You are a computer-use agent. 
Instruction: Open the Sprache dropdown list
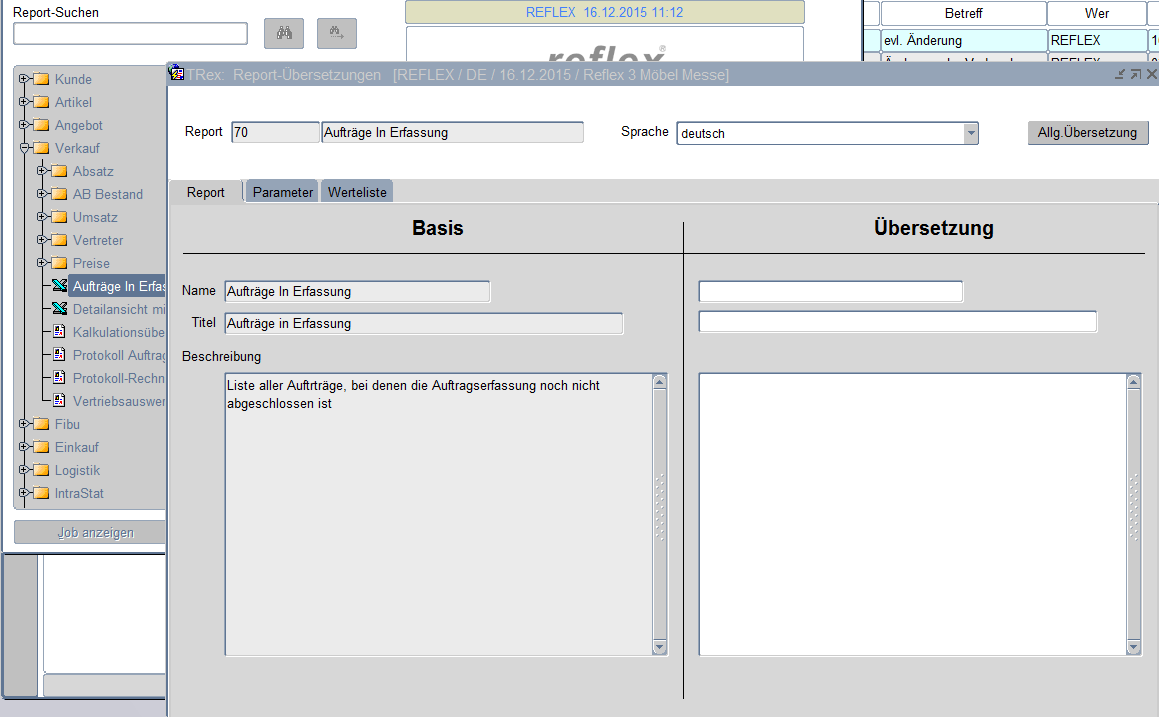[970, 134]
